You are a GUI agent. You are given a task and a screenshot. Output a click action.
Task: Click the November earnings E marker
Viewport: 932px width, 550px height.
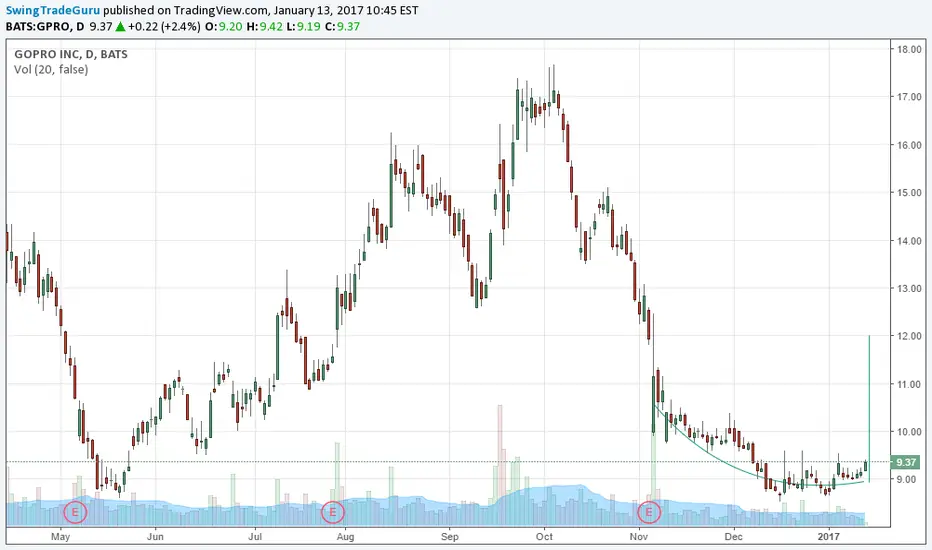649,511
